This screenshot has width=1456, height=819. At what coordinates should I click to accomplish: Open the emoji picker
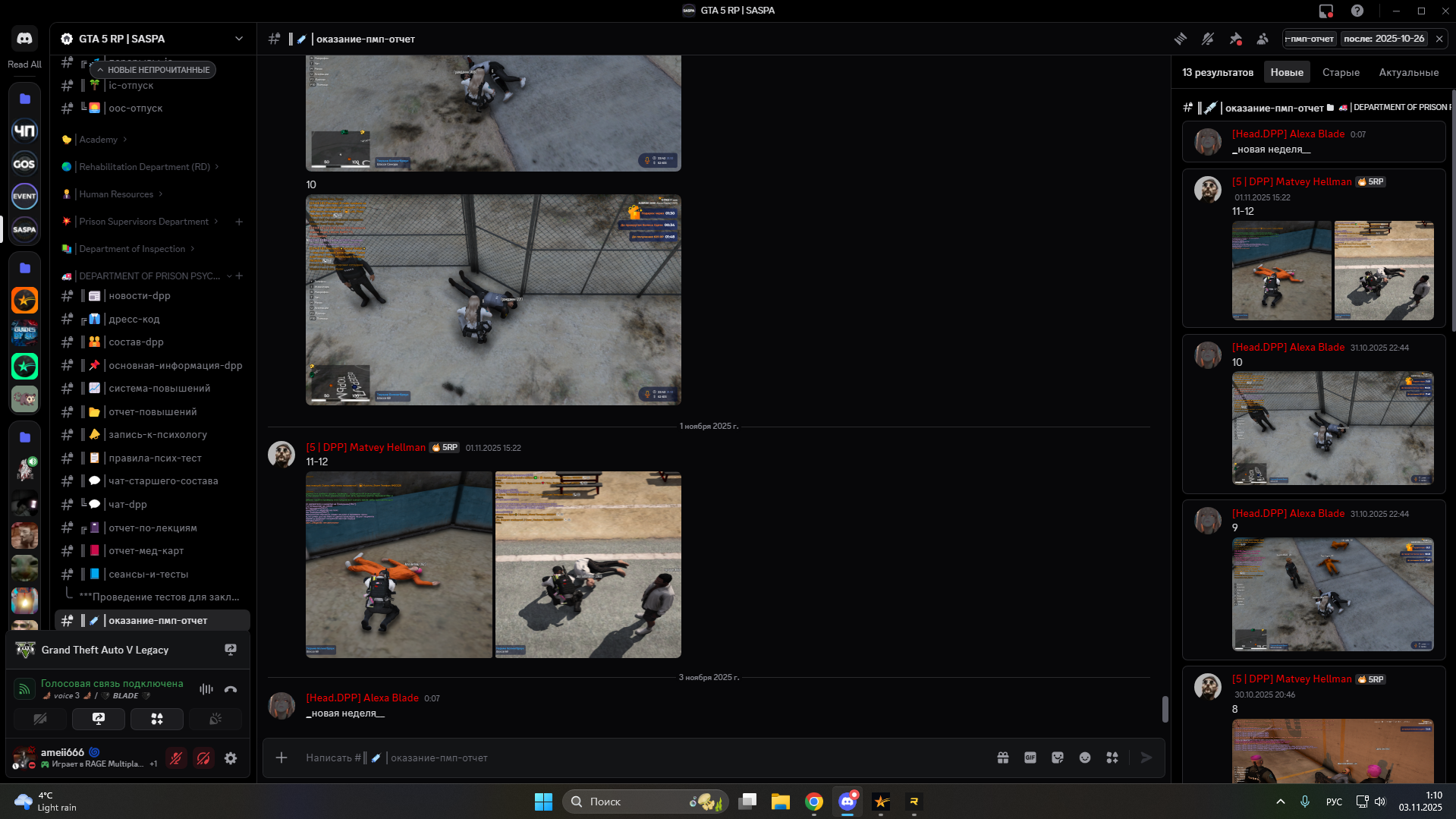point(1085,758)
